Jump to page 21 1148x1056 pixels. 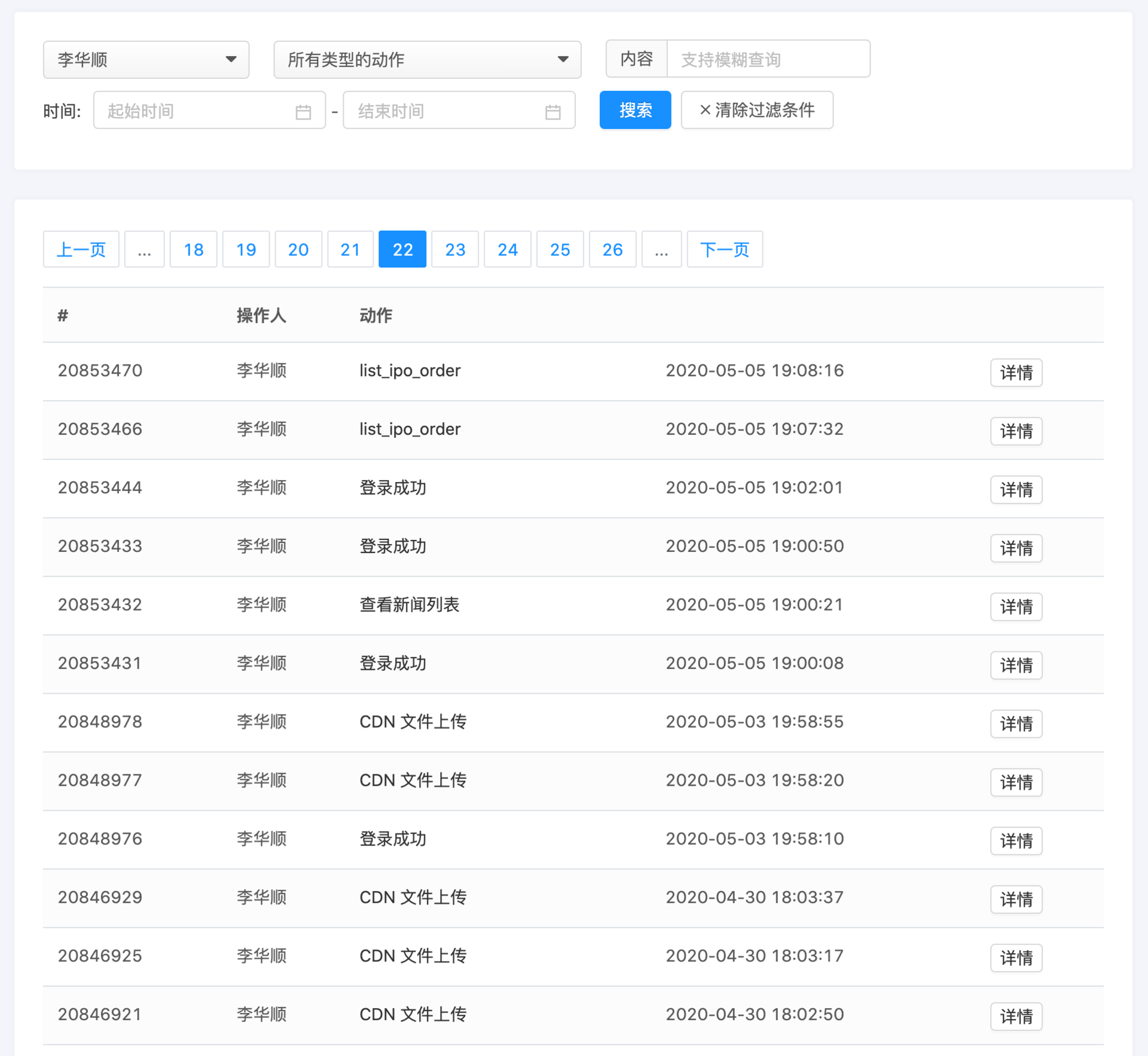(350, 249)
